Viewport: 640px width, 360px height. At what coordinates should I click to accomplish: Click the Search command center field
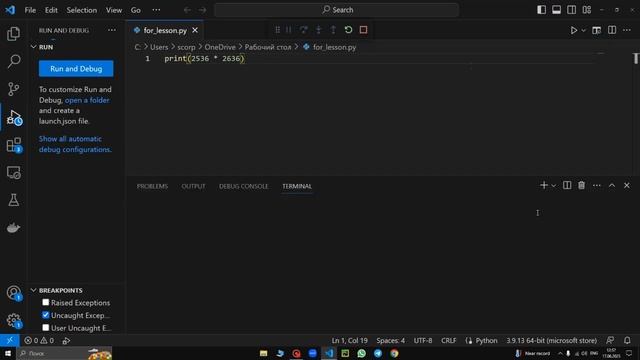pyautogui.click(x=337, y=10)
